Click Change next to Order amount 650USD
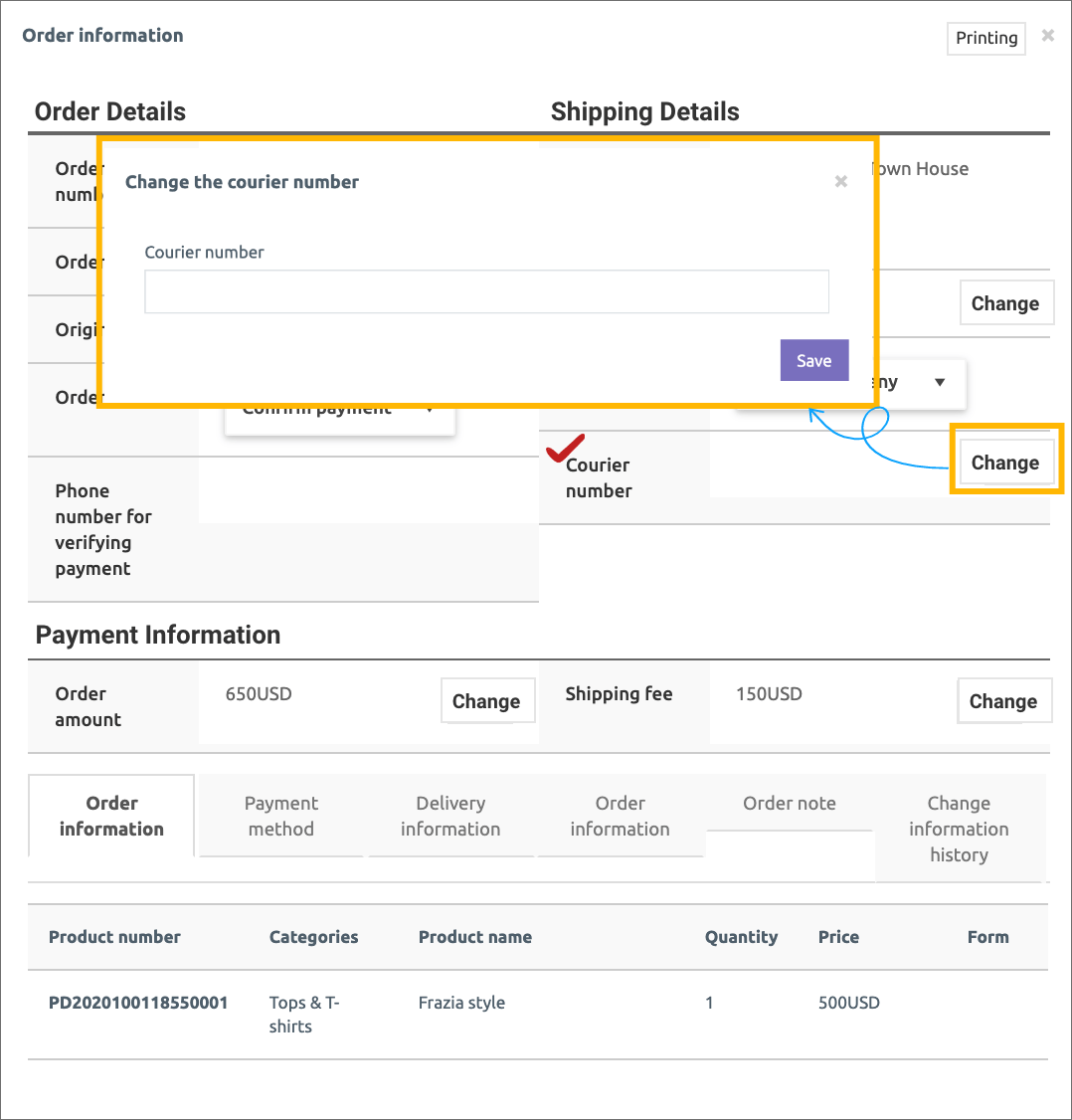The height and width of the screenshot is (1120, 1072). [x=486, y=701]
